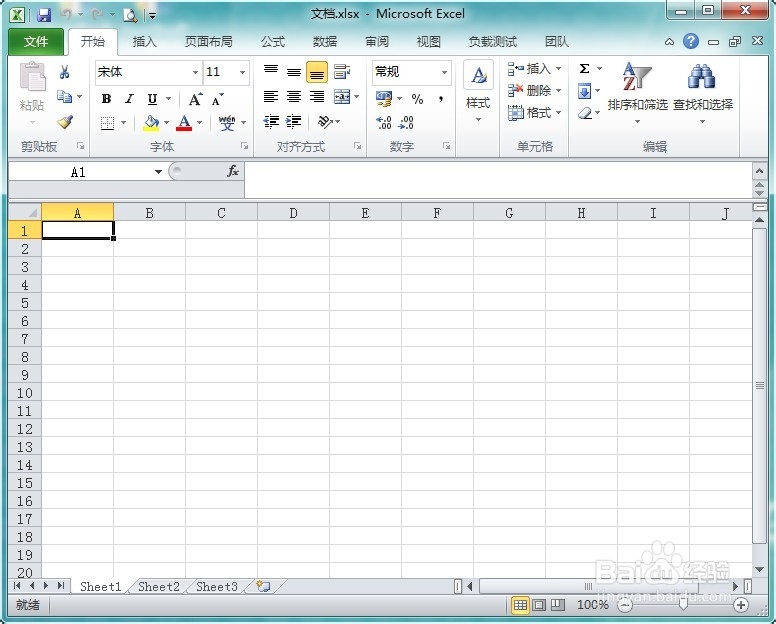Increase font size with the large A icon
This screenshot has width=776, height=624.
[195, 99]
